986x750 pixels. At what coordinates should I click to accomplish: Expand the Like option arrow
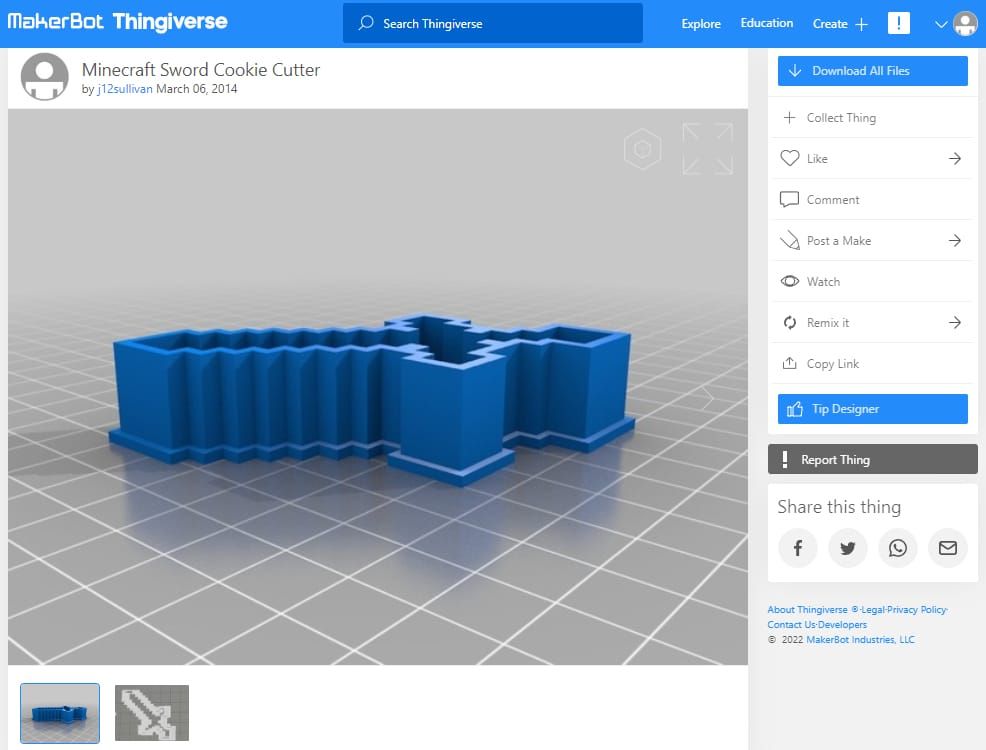tap(952, 158)
